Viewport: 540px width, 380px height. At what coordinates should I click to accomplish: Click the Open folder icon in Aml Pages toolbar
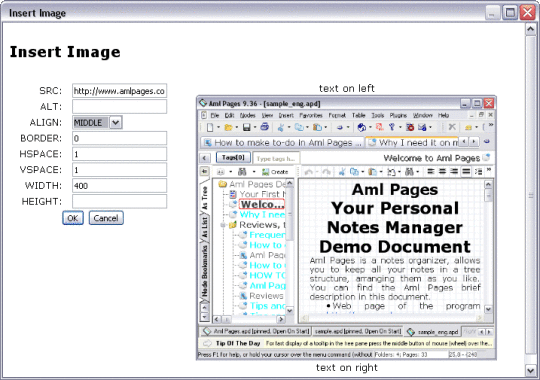(228, 127)
